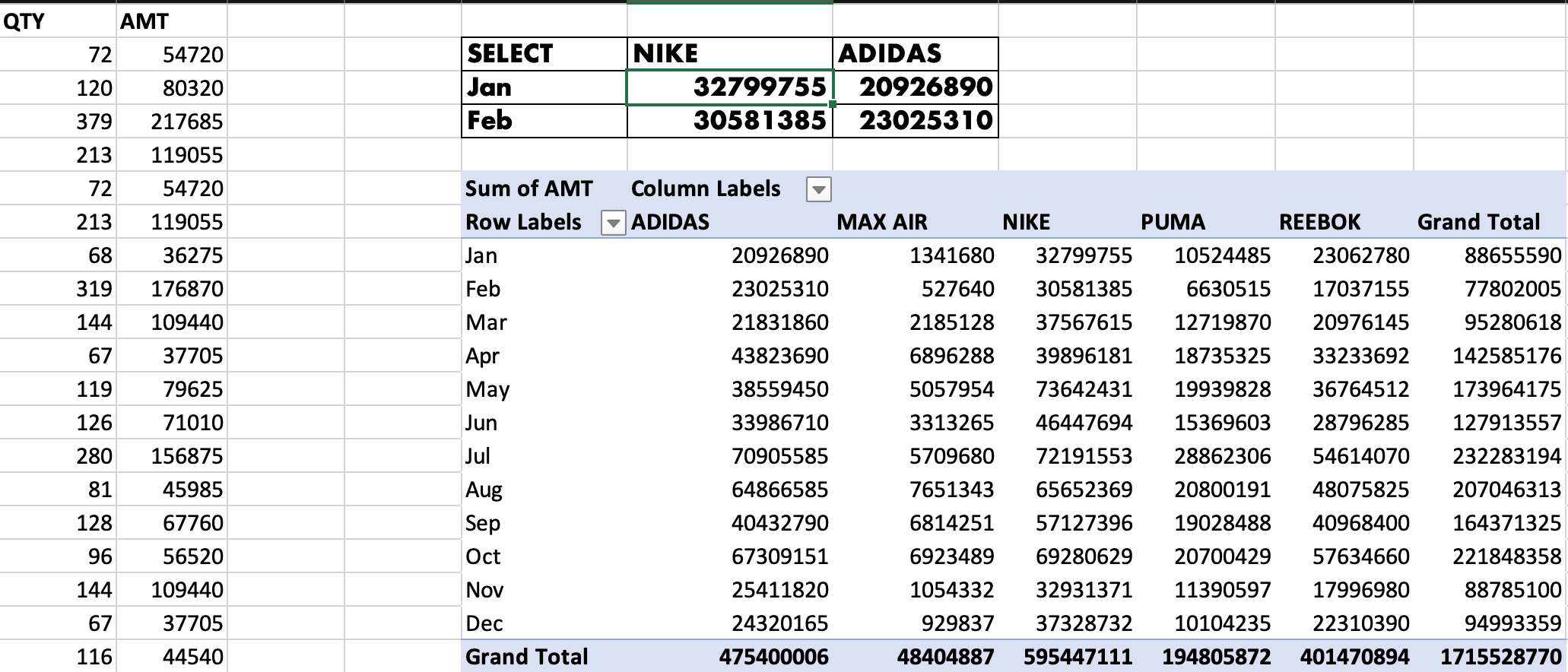Click the Grand Total row label
This screenshot has height=672, width=1568.
[x=544, y=657]
